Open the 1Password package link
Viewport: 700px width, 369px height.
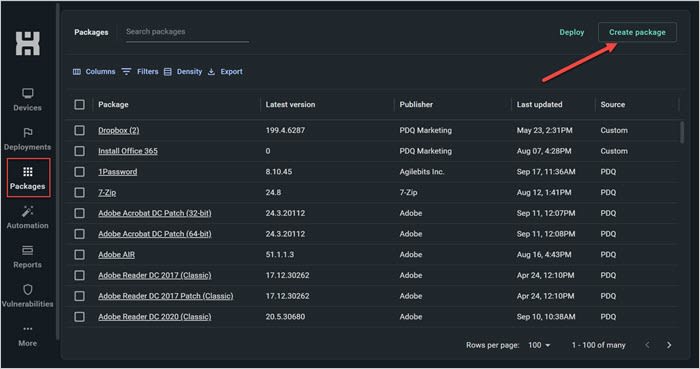coord(117,172)
